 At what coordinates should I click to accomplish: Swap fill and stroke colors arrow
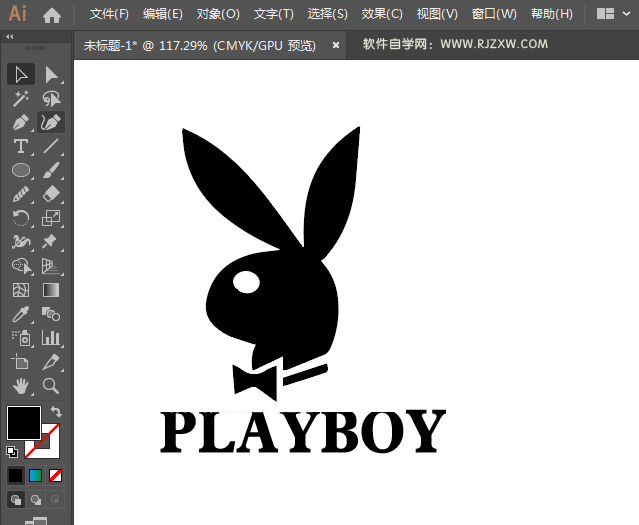56,412
